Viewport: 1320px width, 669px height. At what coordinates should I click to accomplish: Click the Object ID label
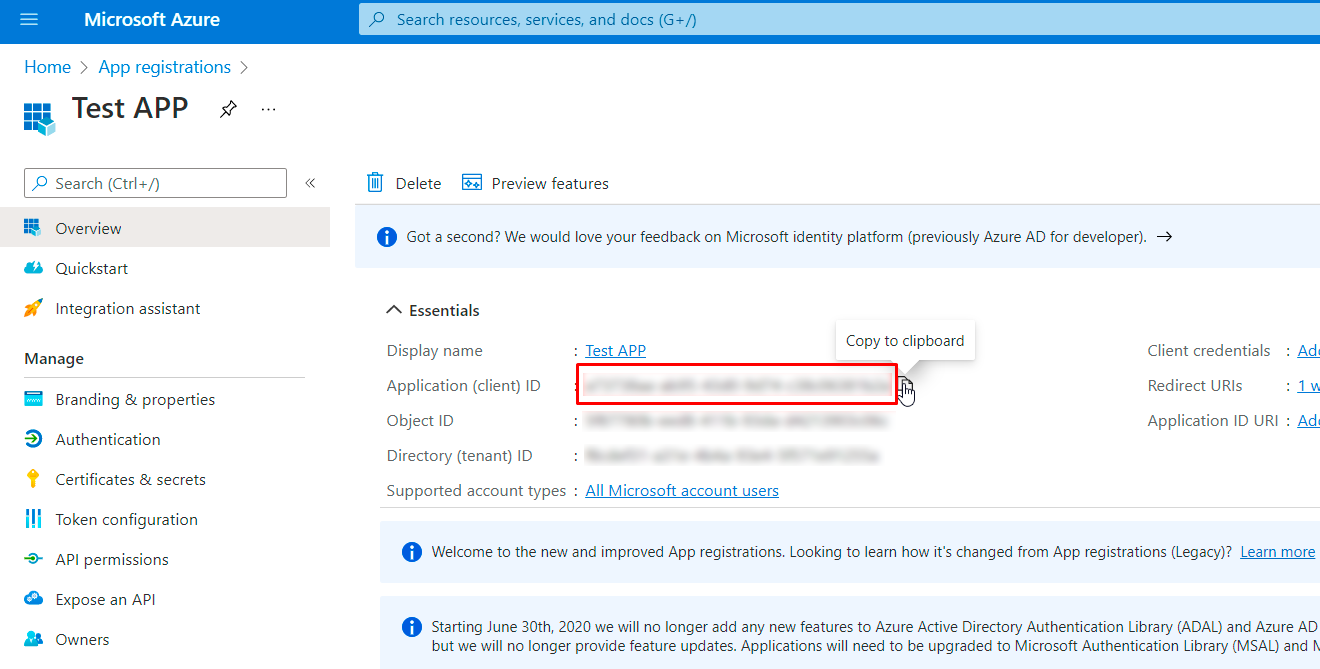420,421
